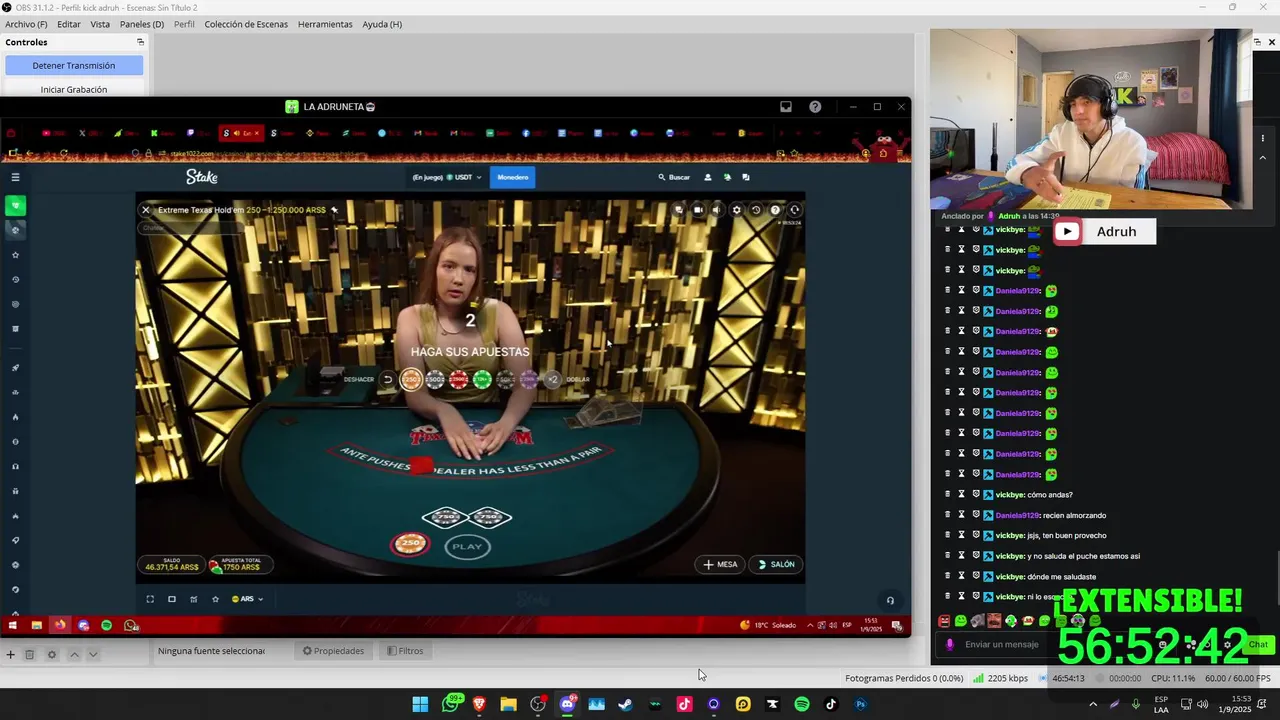Open the Paneles (D) menu
Screen dimensions: 1280x720
(x=142, y=24)
